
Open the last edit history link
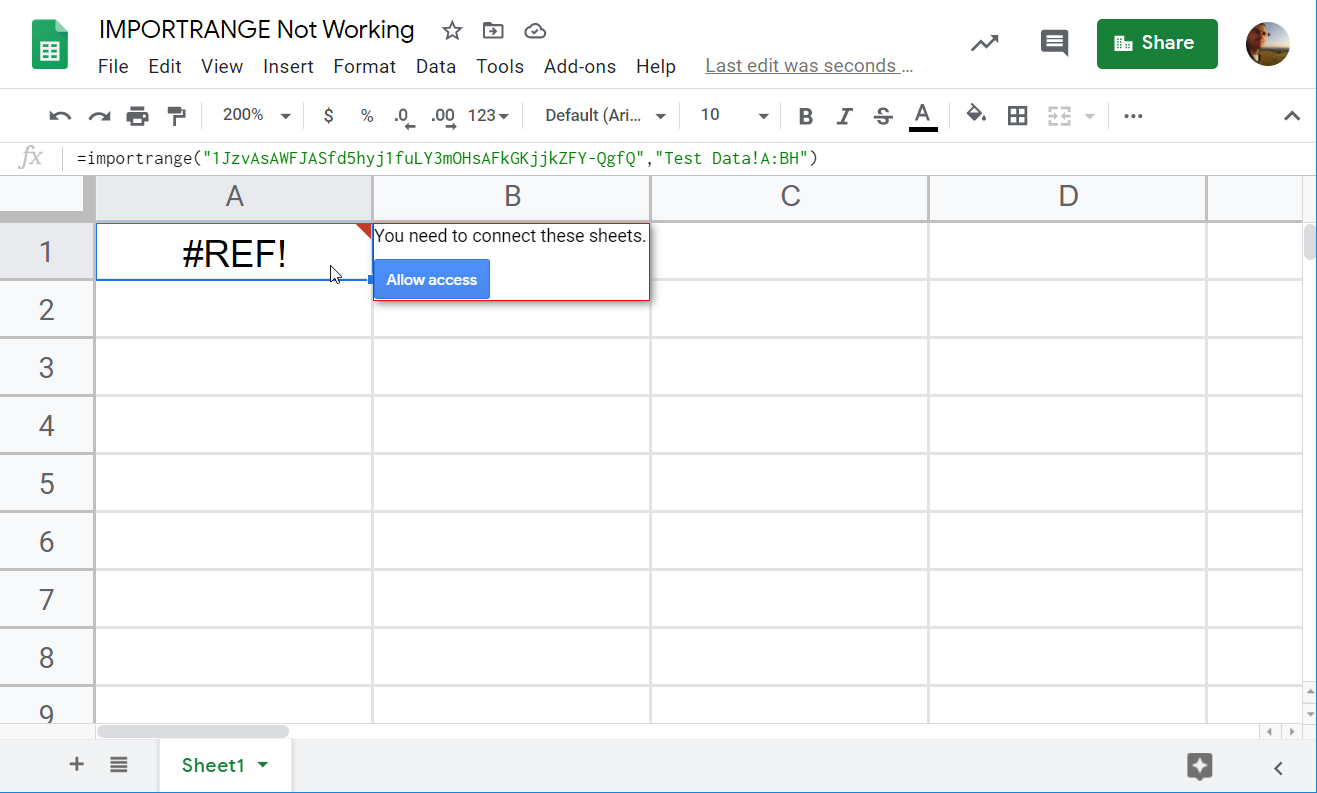[x=809, y=66]
